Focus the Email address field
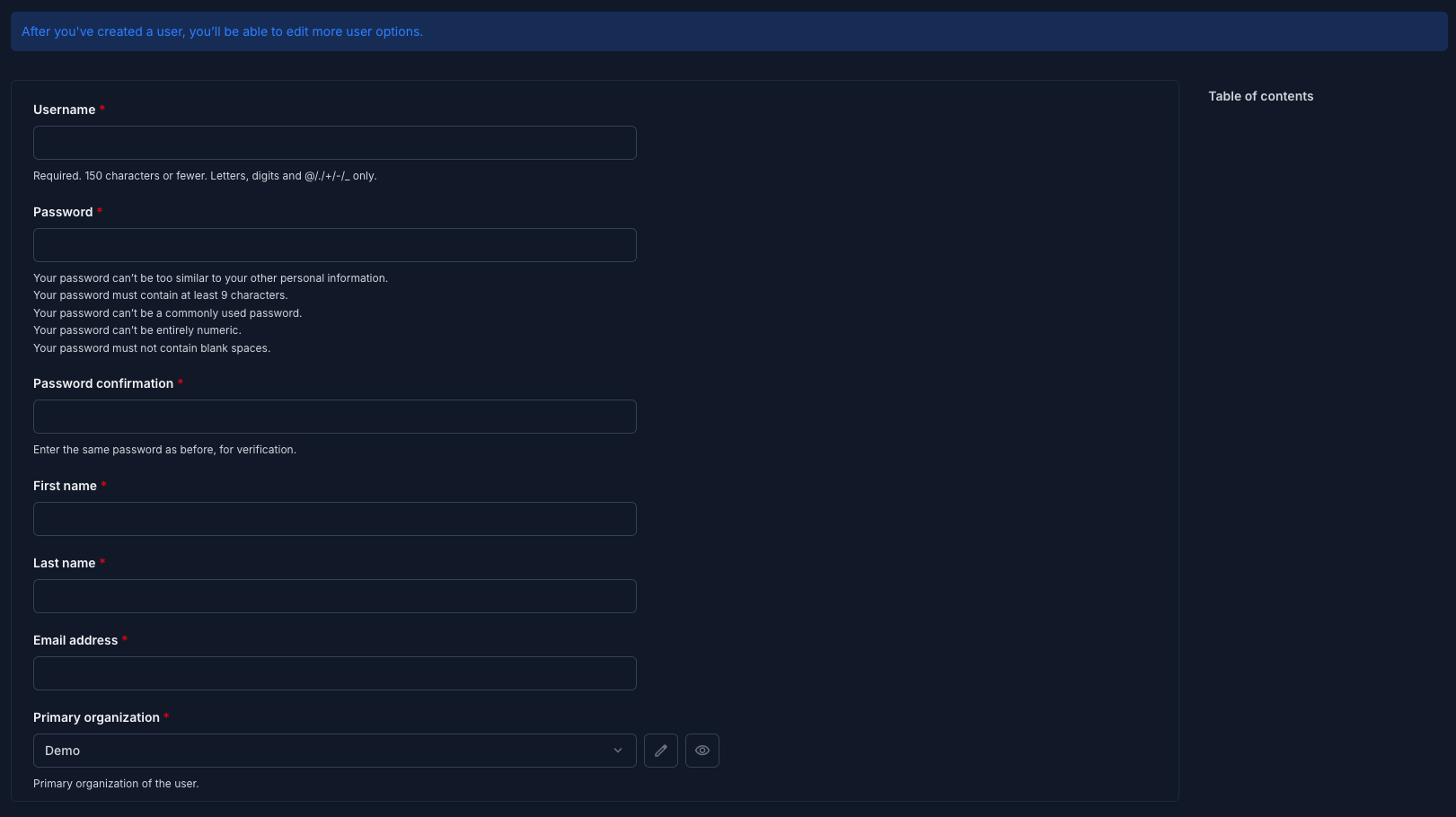 [335, 673]
